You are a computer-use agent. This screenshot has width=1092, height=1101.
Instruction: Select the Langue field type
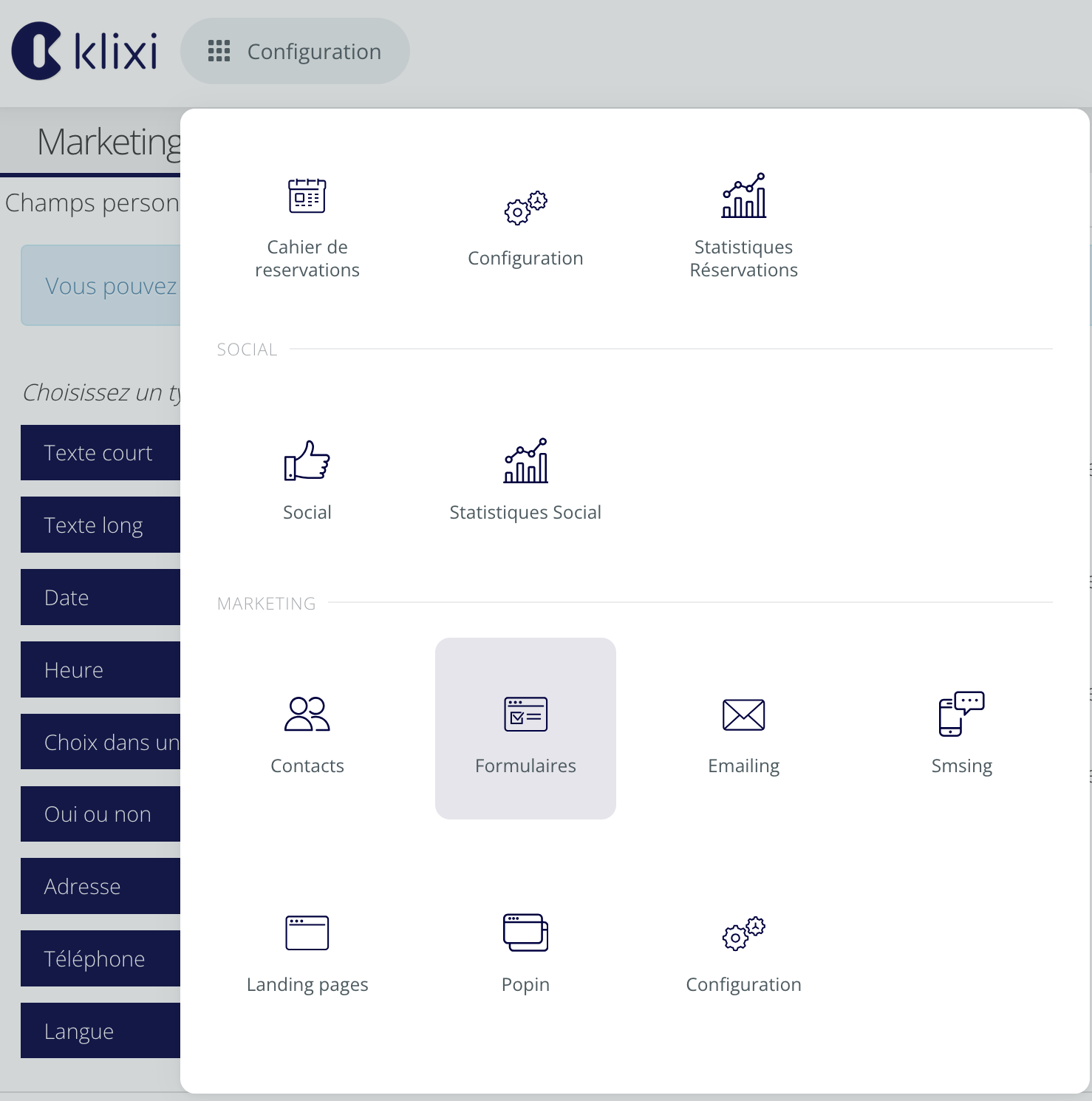[100, 1031]
